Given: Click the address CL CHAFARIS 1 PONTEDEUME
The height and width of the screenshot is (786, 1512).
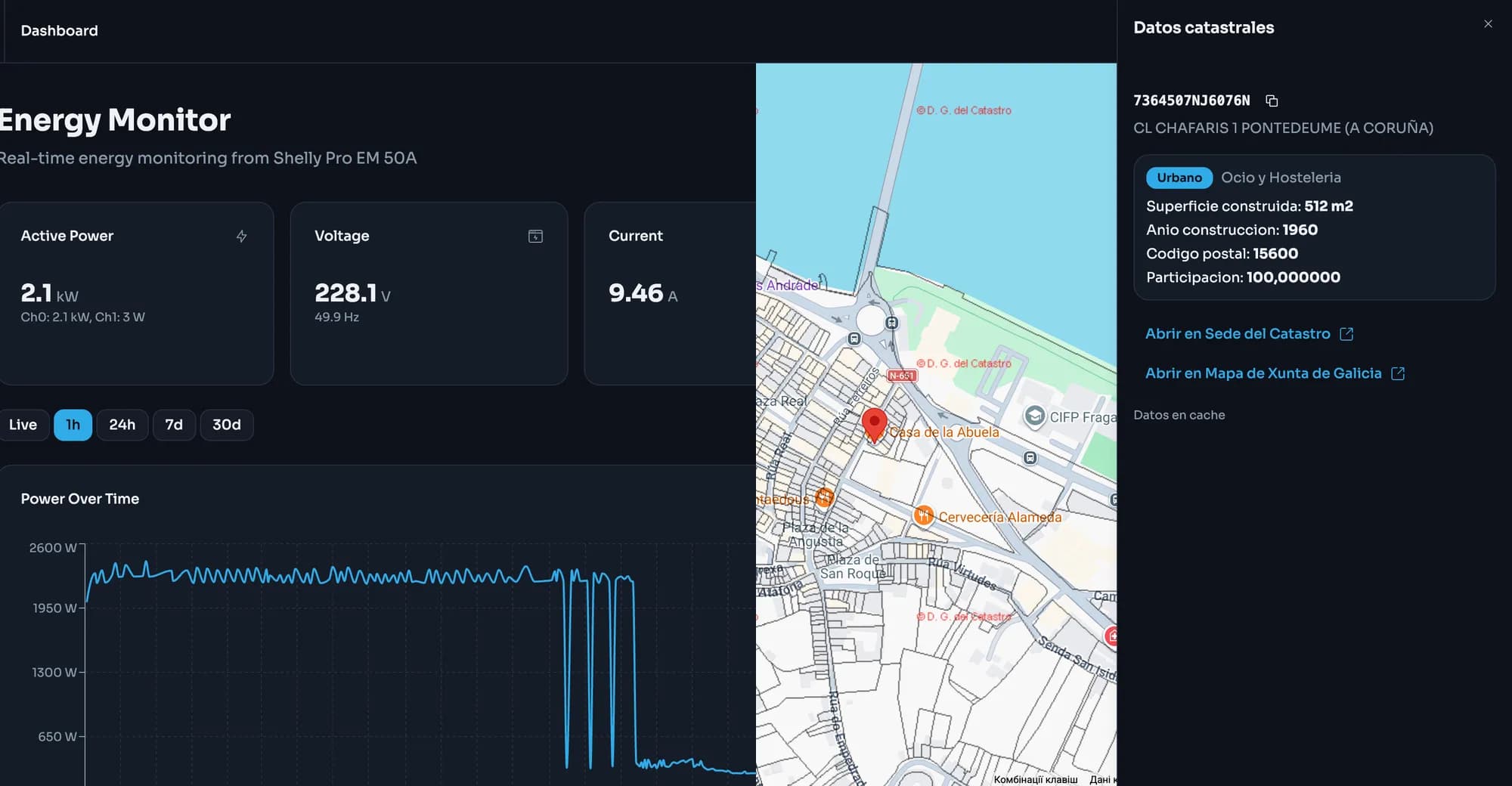Looking at the screenshot, I should click(1283, 128).
